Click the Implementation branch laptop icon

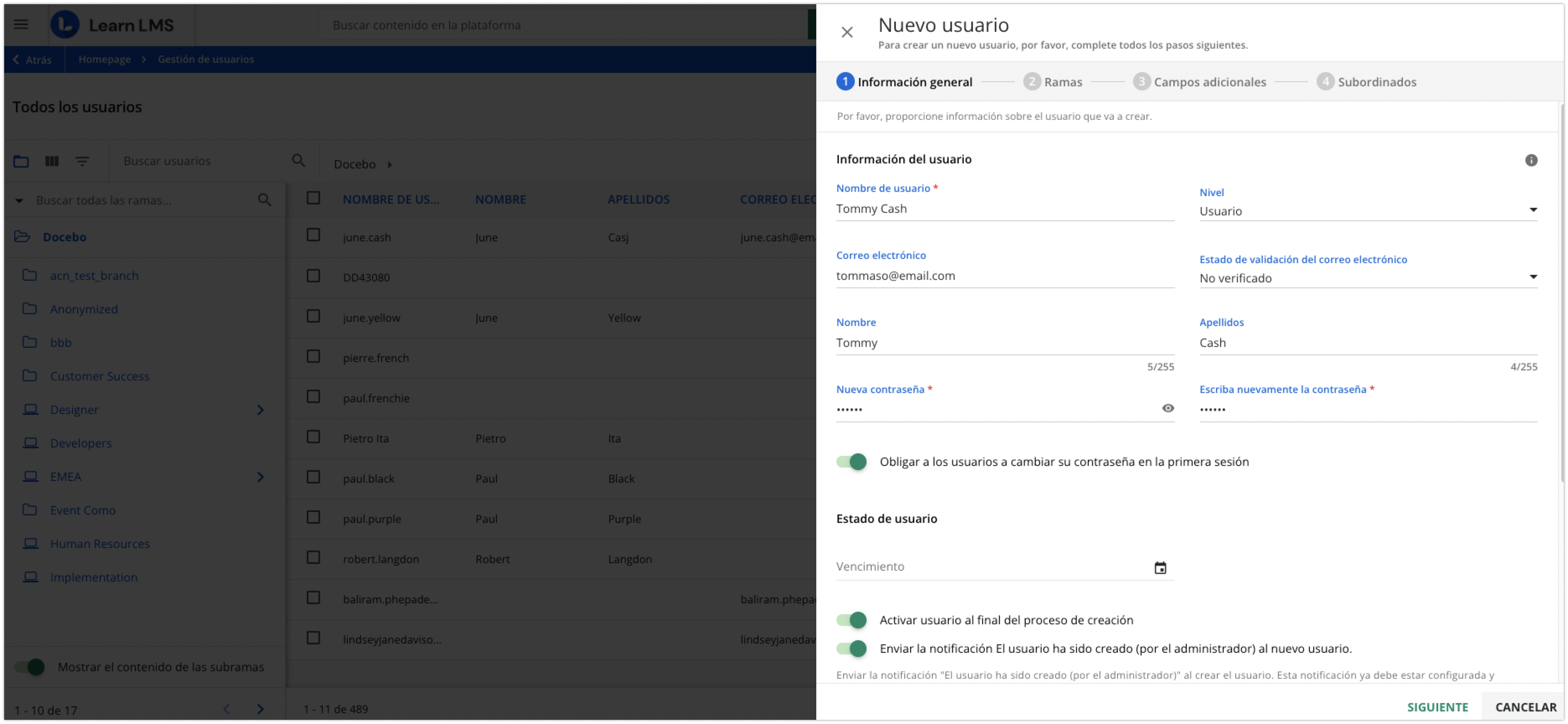click(x=31, y=577)
